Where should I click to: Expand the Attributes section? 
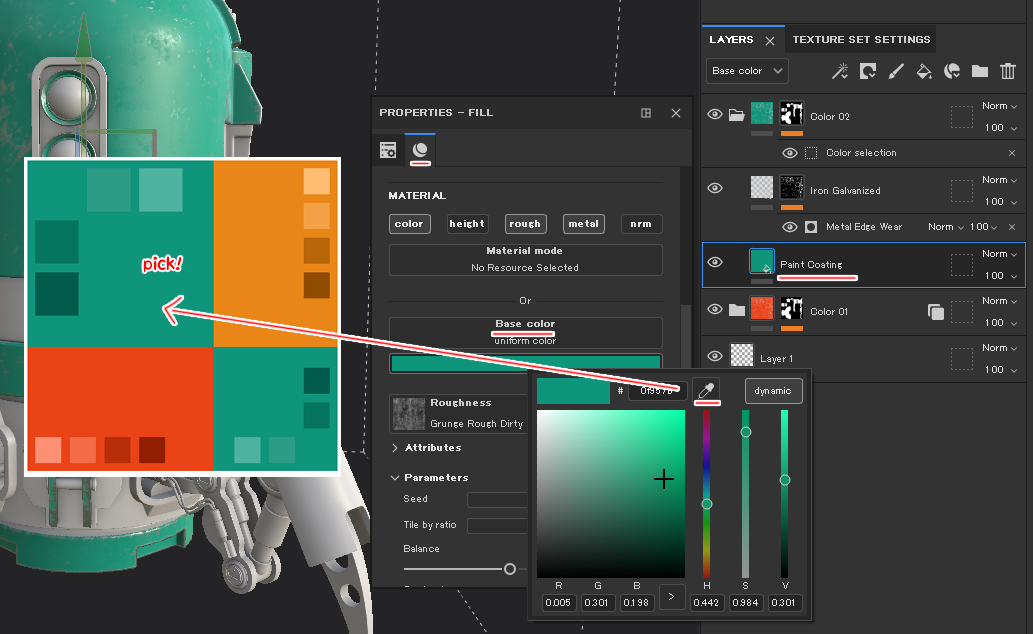tap(395, 448)
